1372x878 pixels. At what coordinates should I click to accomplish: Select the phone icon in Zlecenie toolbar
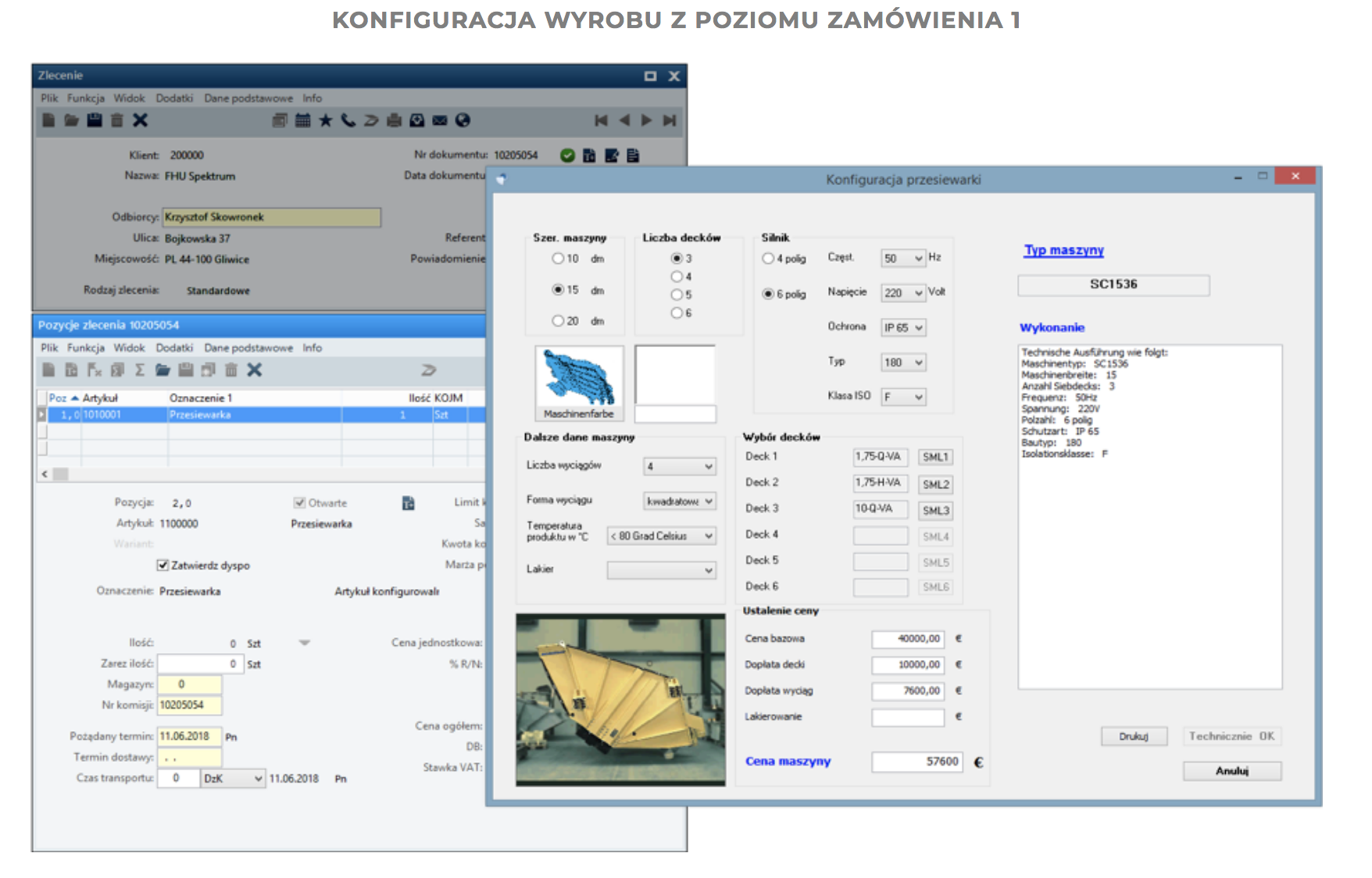pyautogui.click(x=347, y=121)
